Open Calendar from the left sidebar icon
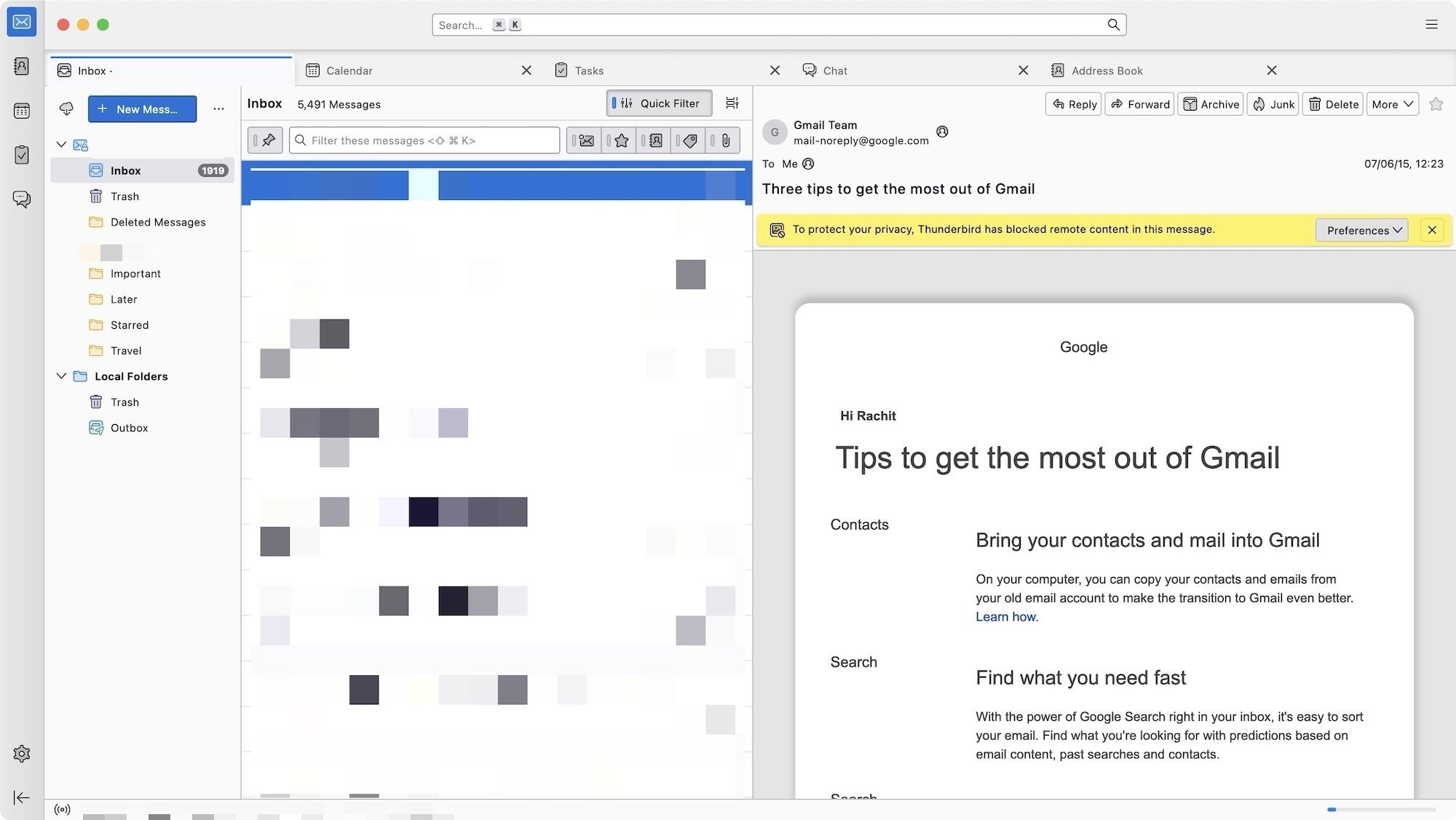The width and height of the screenshot is (1456, 820). point(22,111)
